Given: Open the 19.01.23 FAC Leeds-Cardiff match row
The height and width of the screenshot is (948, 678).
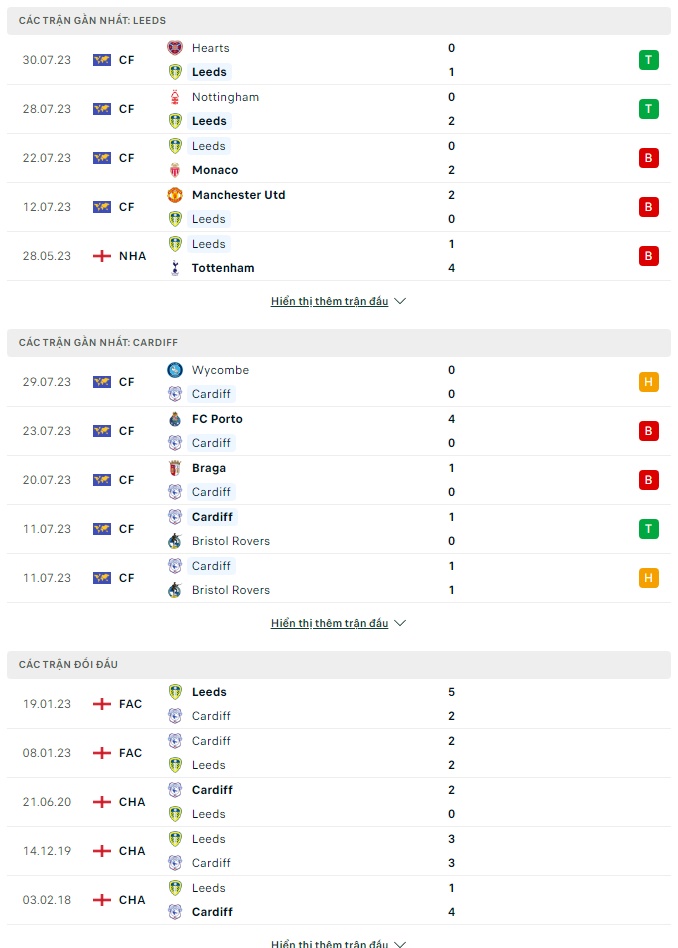Looking at the screenshot, I should coord(339,704).
